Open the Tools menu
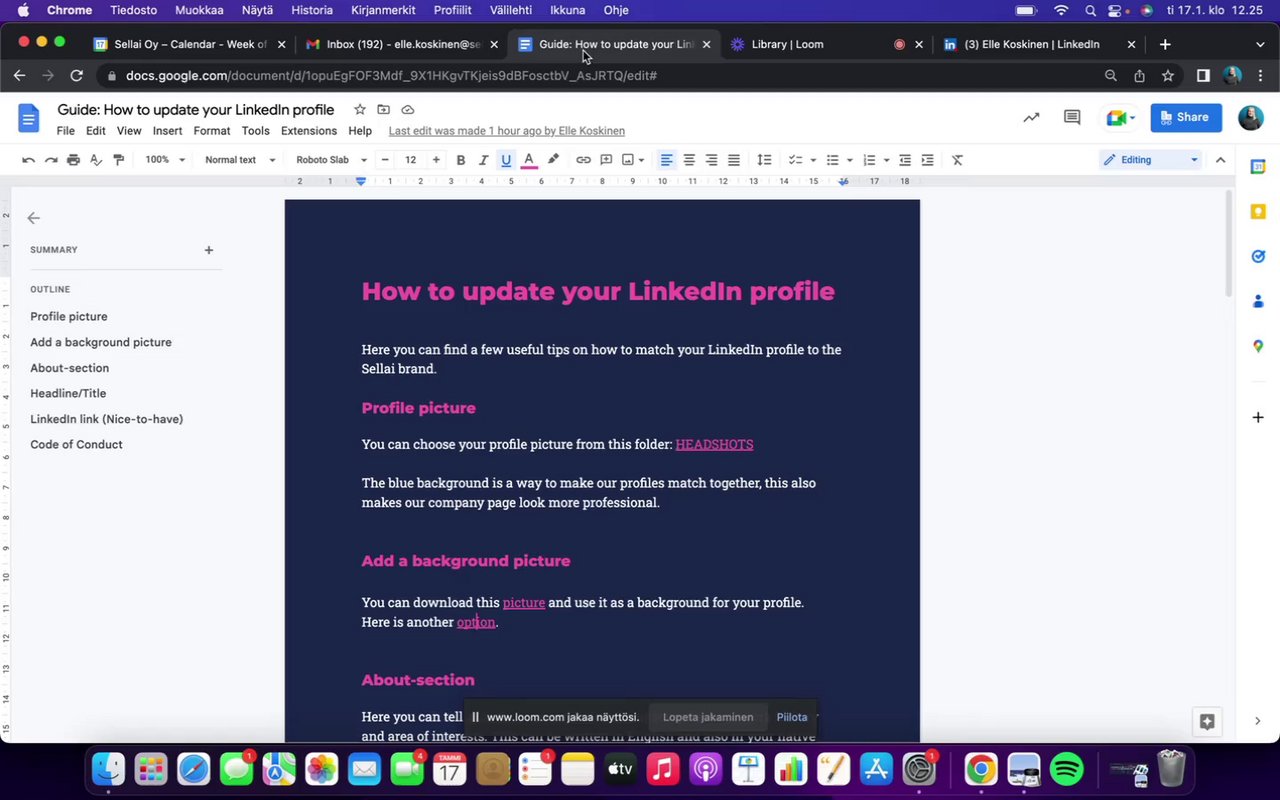Viewport: 1280px width, 800px height. tap(255, 131)
